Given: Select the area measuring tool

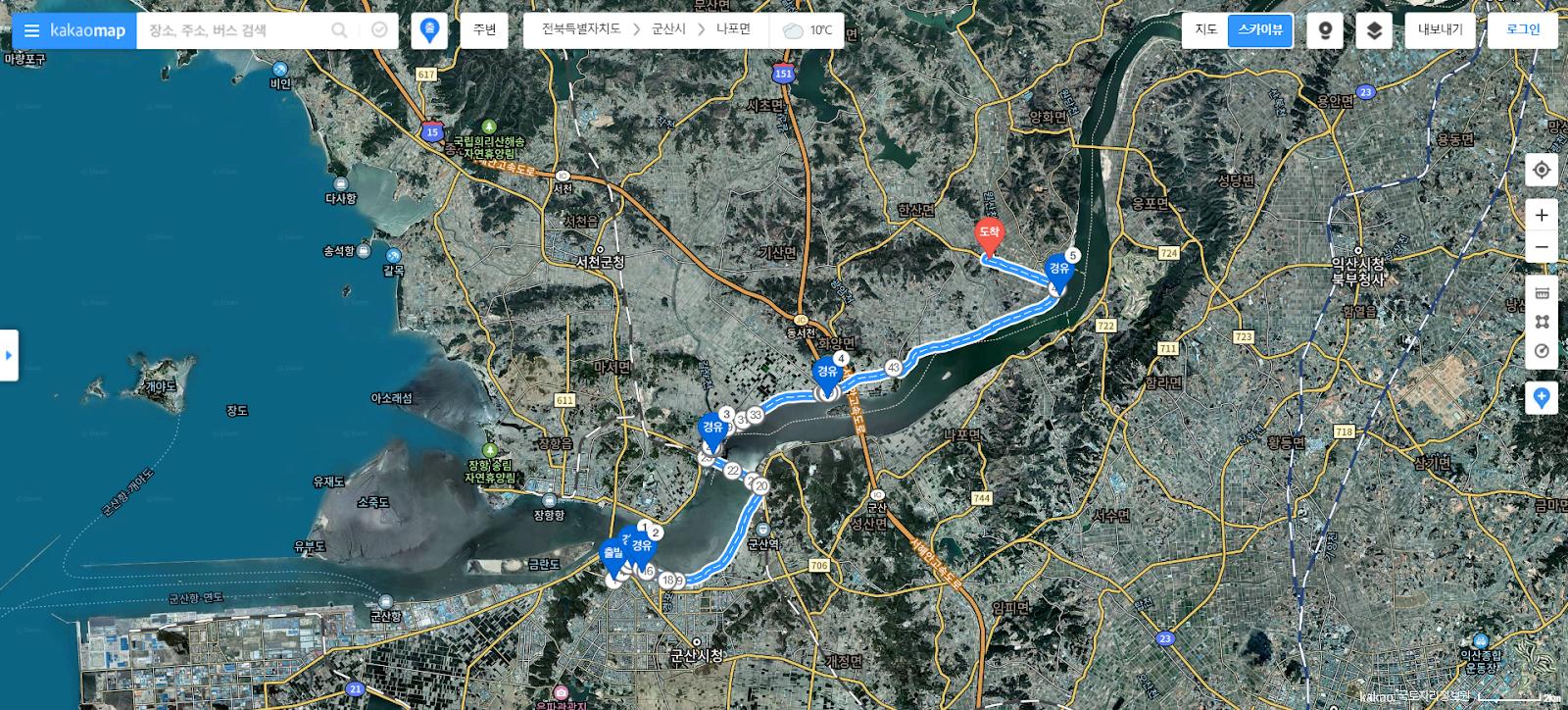Looking at the screenshot, I should click(1542, 322).
